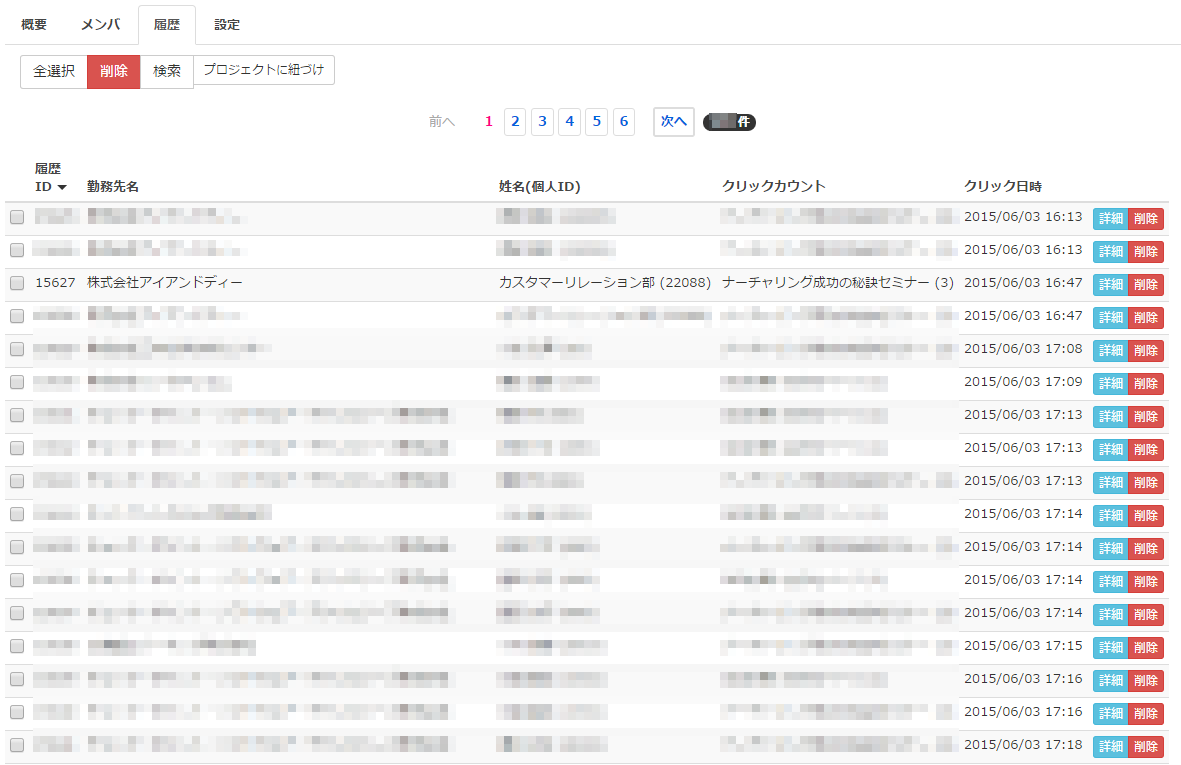This screenshot has height=765, width=1181.
Task: Click the 検索 button
Action: pyautogui.click(x=167, y=72)
